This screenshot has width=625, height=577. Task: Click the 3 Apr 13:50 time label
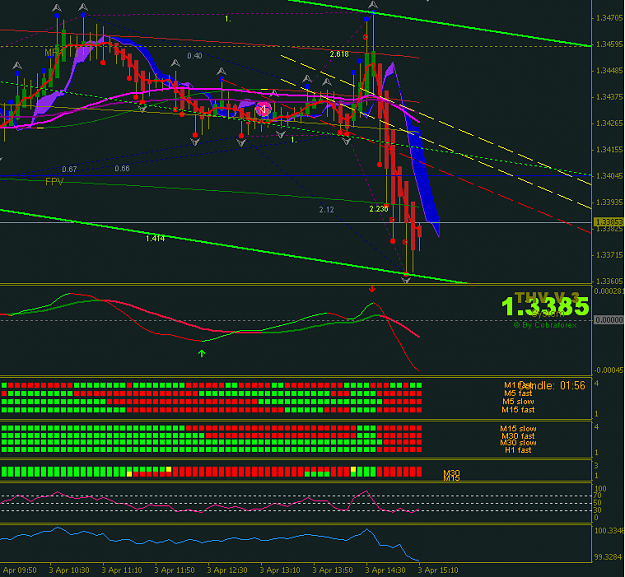coord(332,570)
